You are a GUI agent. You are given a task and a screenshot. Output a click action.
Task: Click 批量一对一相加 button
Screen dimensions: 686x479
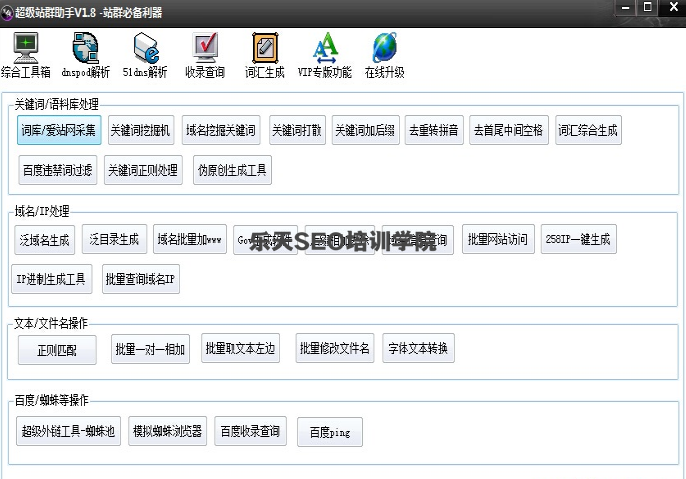pyautogui.click(x=150, y=349)
